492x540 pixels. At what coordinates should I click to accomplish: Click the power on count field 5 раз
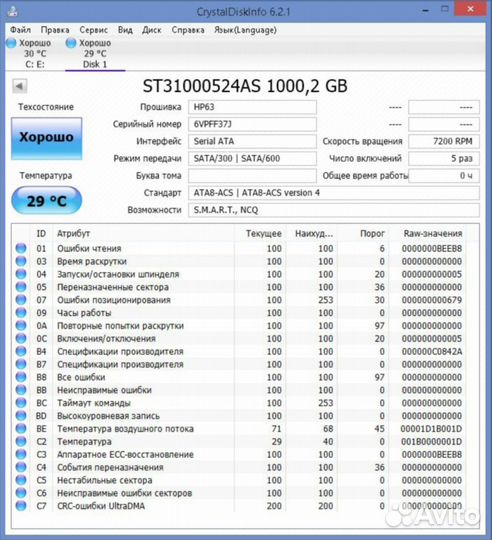444,158
